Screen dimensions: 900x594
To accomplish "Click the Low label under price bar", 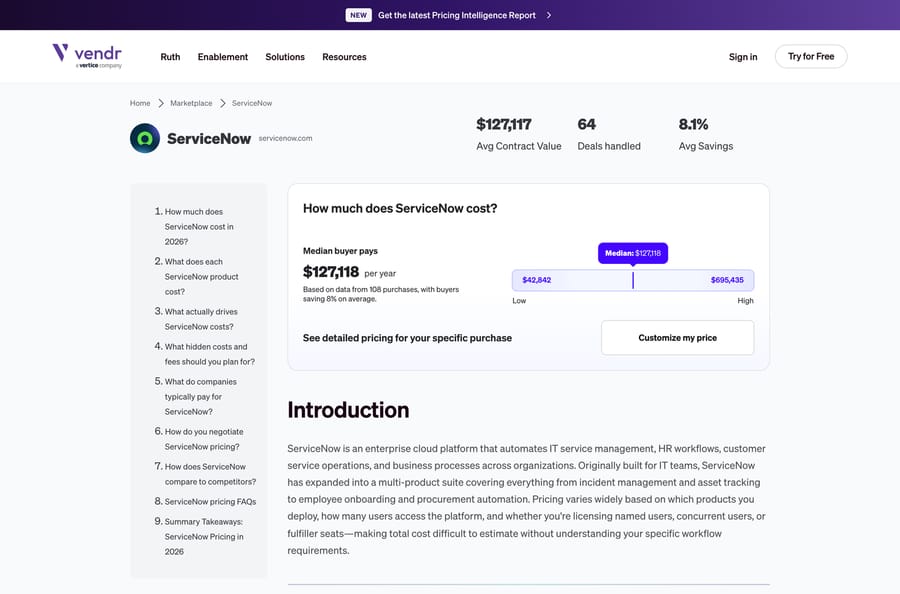I will [519, 301].
